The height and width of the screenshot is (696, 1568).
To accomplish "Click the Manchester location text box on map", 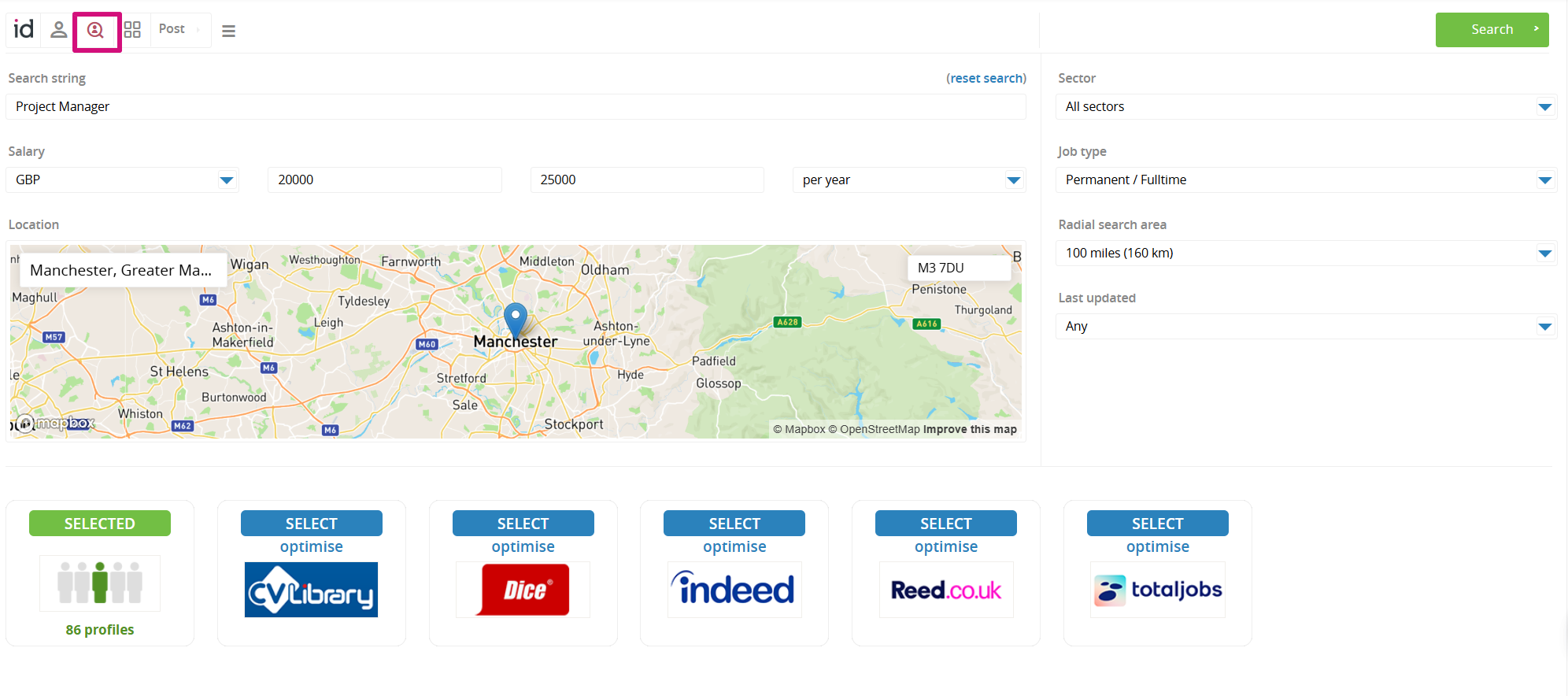I will click(123, 270).
